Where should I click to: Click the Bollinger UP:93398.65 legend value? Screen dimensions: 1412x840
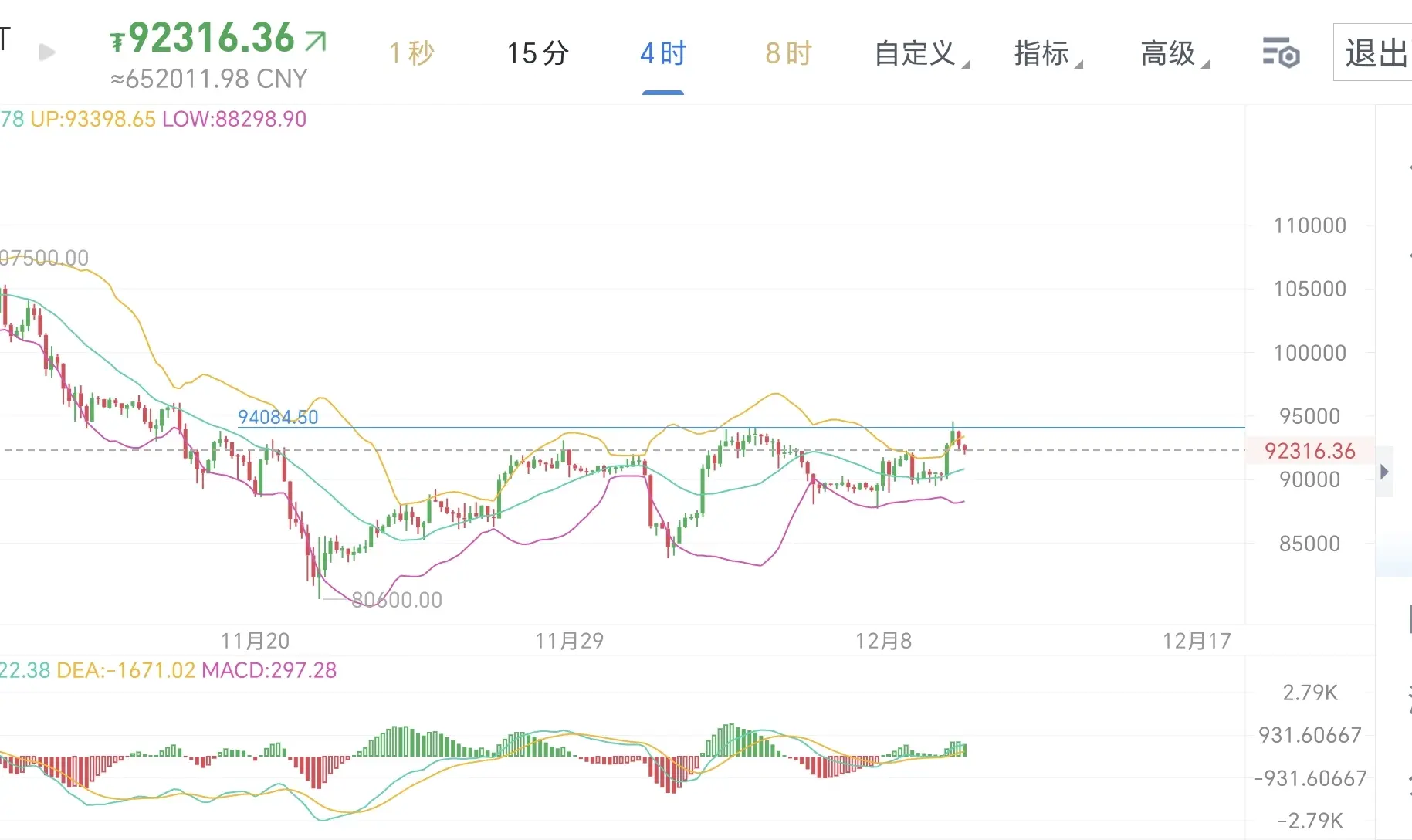coord(93,120)
